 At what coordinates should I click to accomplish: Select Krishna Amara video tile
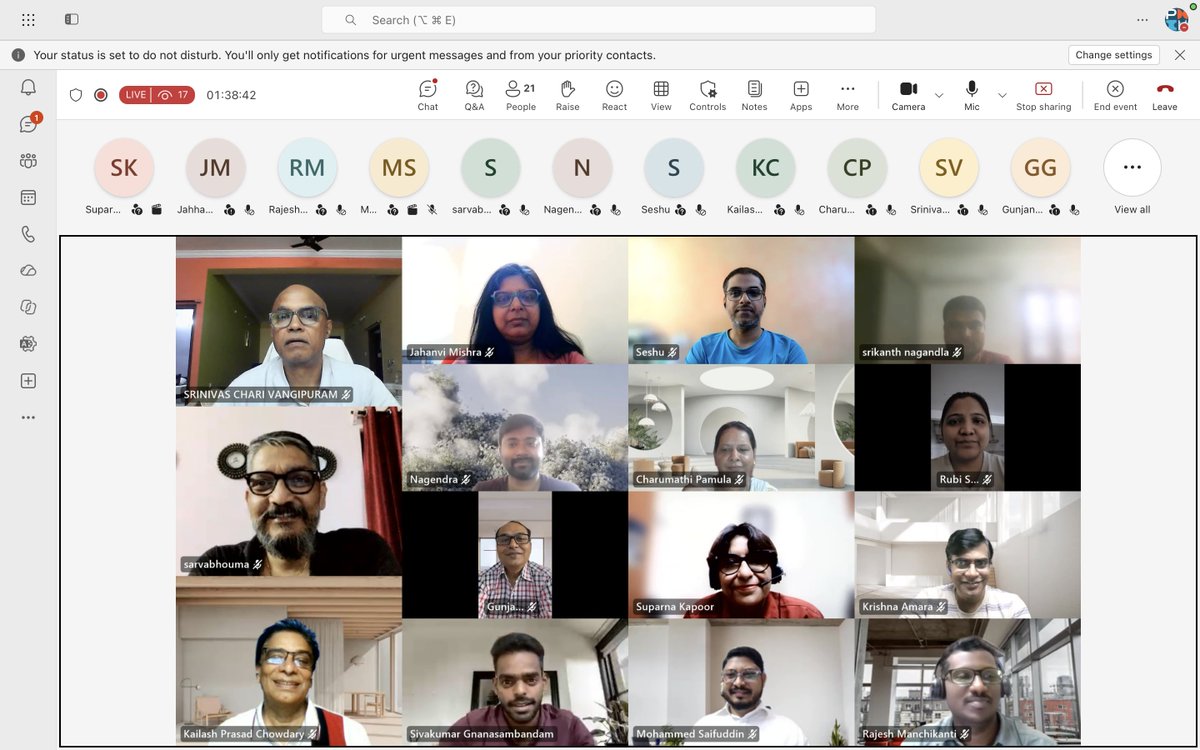(968, 555)
